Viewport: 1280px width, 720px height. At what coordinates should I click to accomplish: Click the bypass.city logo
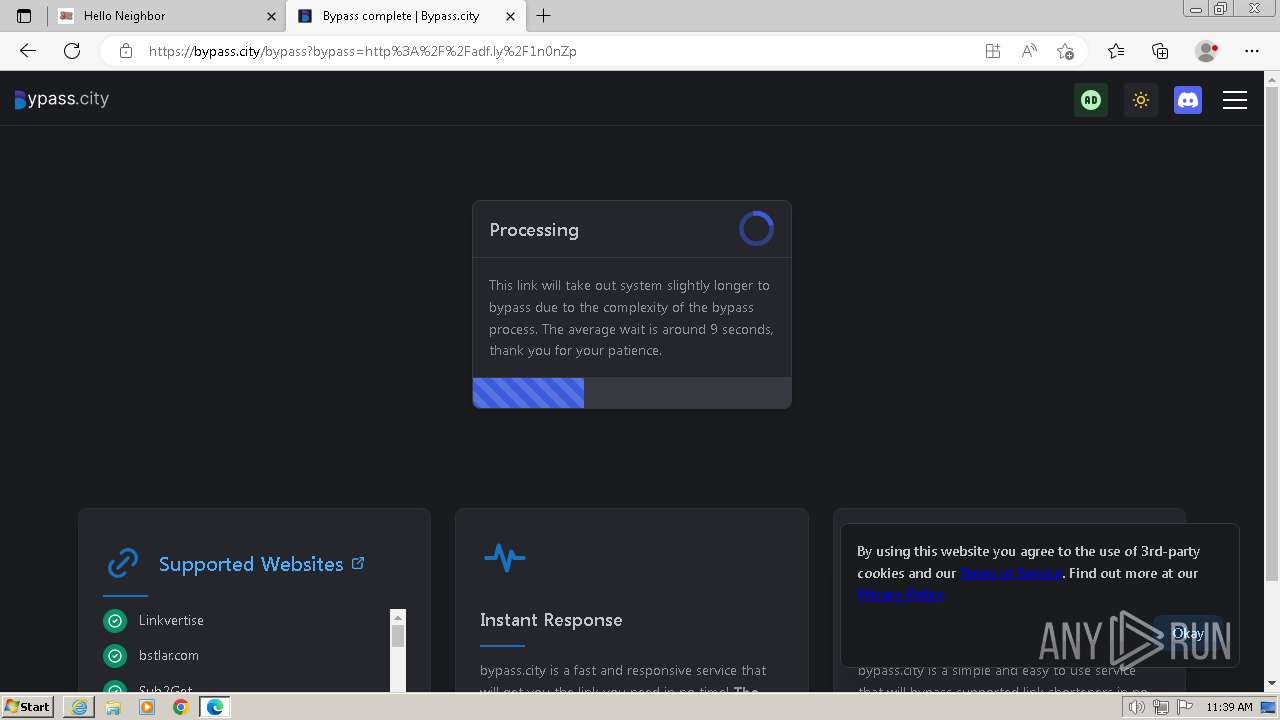pos(62,99)
